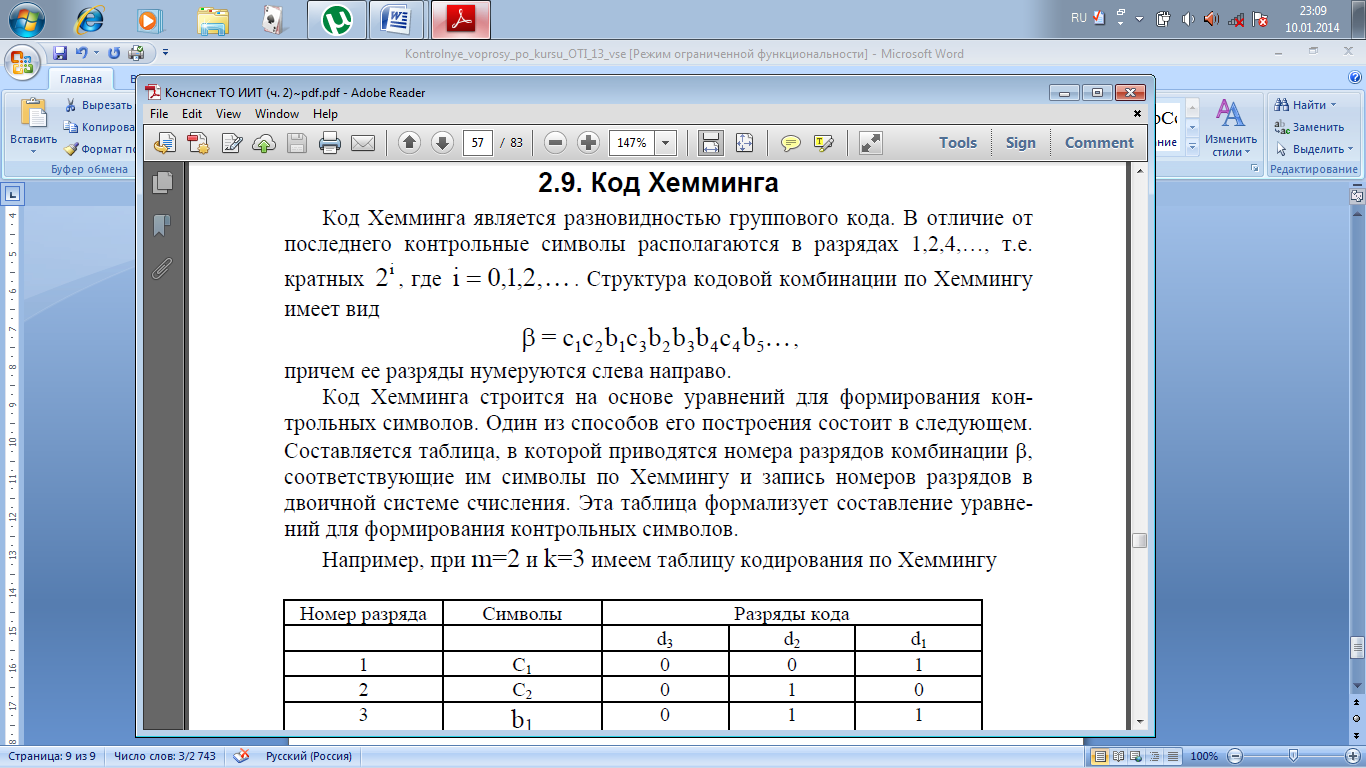This screenshot has width=1366, height=768.
Task: Click the 100% zoom level in Word
Action: pyautogui.click(x=1205, y=756)
